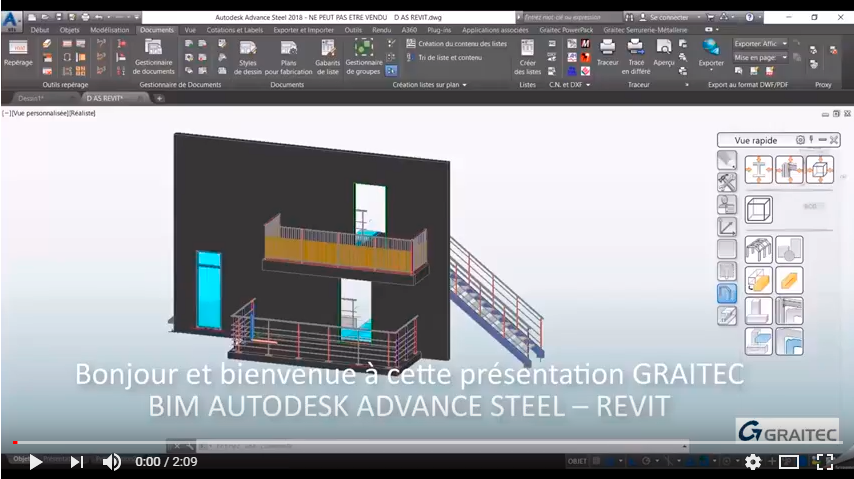Select the highlighted blue category in Vue rapide sidebar
This screenshot has width=854, height=479.
[727, 293]
